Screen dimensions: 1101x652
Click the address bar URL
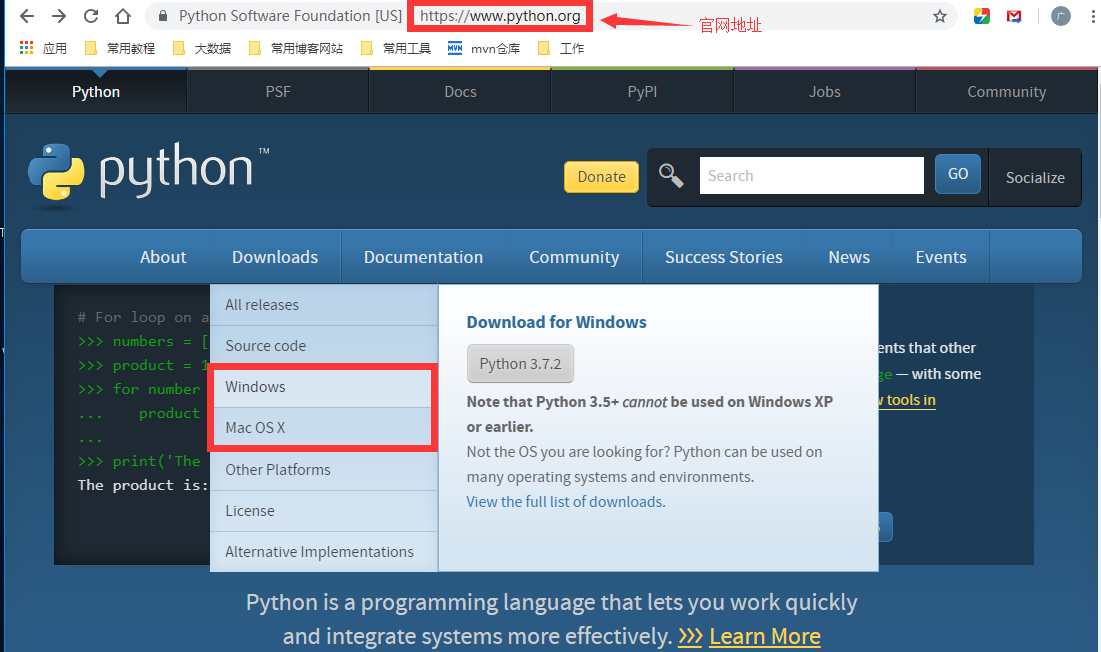[500, 15]
